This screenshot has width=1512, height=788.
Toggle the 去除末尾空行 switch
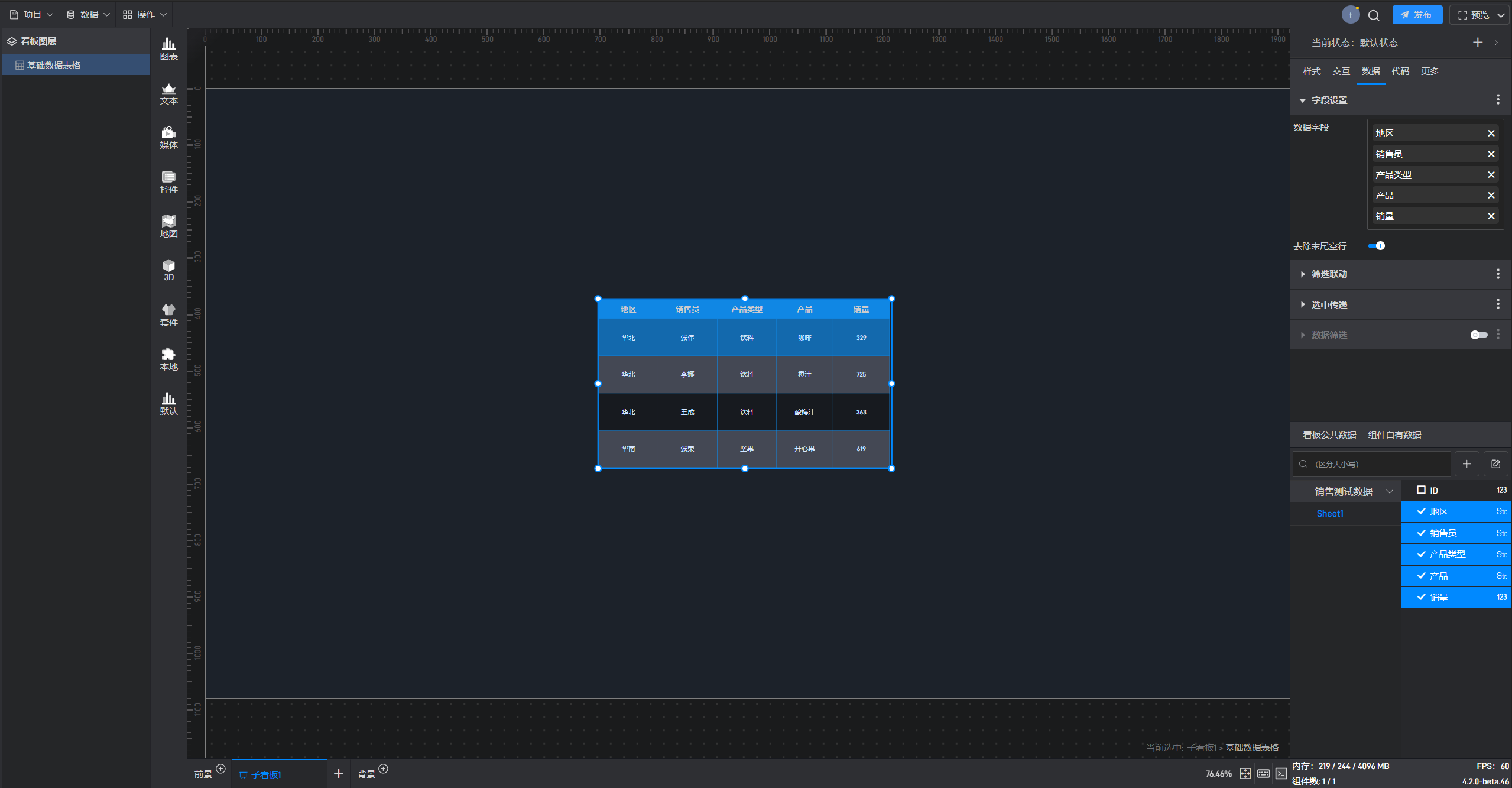(1376, 246)
